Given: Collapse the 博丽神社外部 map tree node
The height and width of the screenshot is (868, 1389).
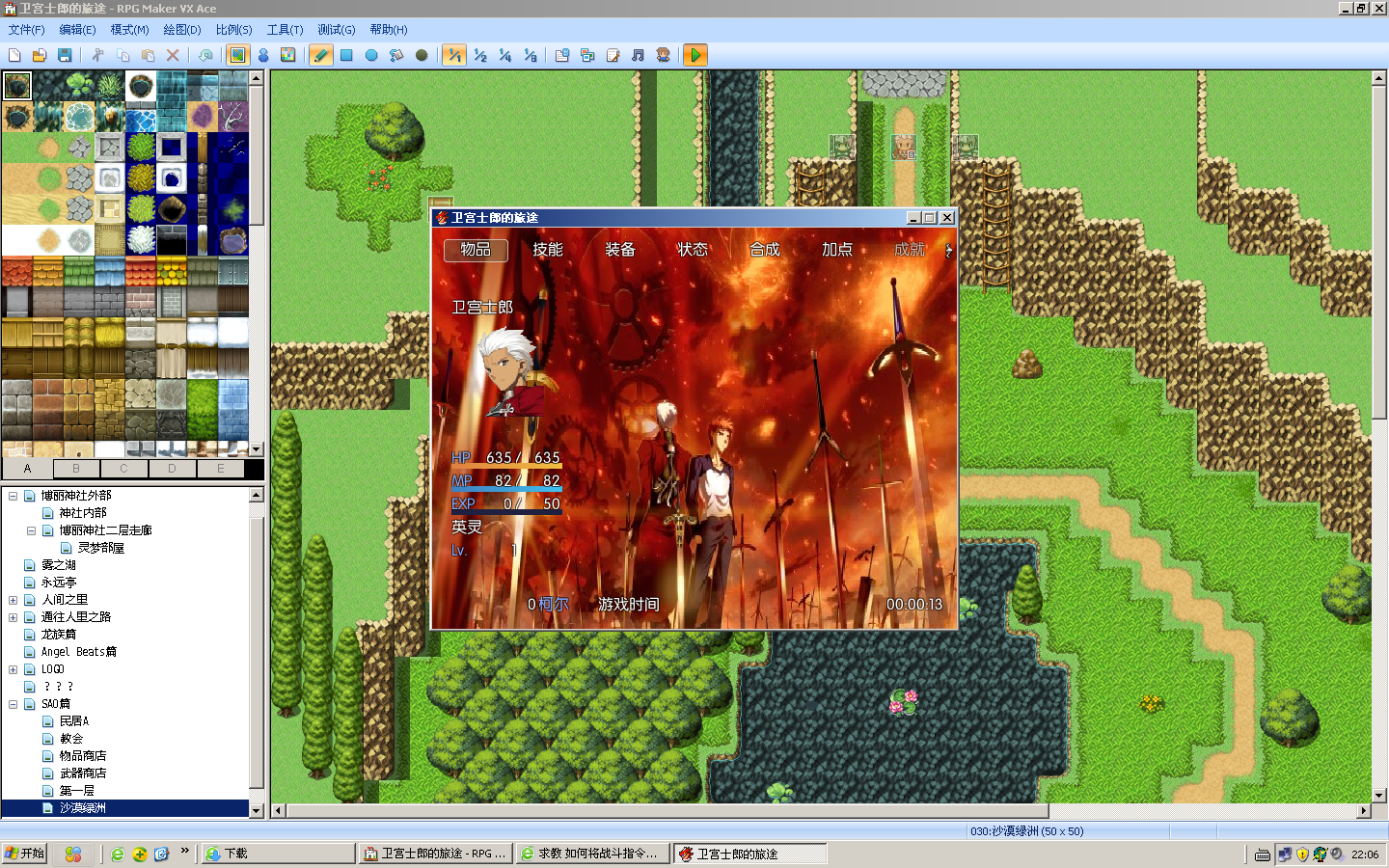Looking at the screenshot, I should click(14, 496).
